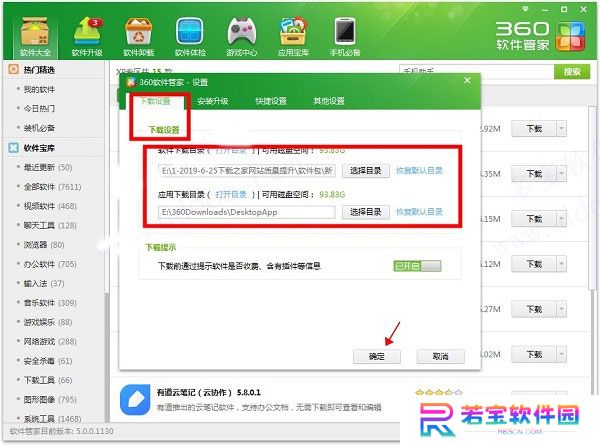Viewport: 600px width, 445px height.
Task: Expand dropdown arrow beside 15M 下载 button
Action: coord(561,219)
